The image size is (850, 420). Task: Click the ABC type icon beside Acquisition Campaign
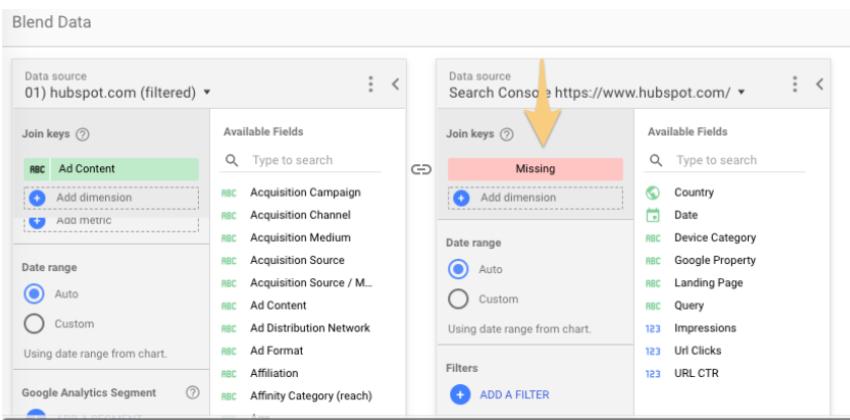pyautogui.click(x=229, y=193)
